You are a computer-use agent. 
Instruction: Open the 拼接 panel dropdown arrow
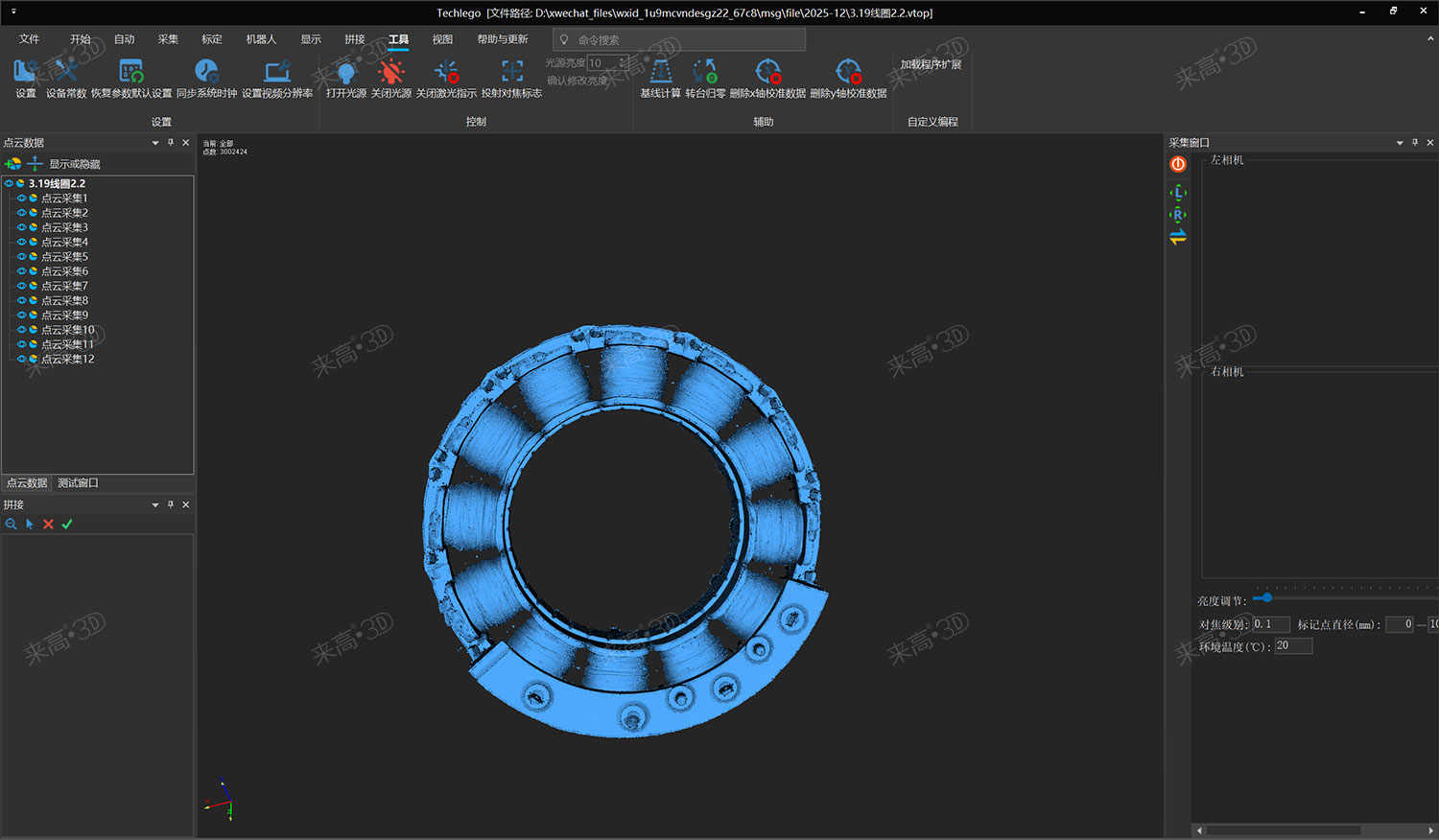pos(155,505)
